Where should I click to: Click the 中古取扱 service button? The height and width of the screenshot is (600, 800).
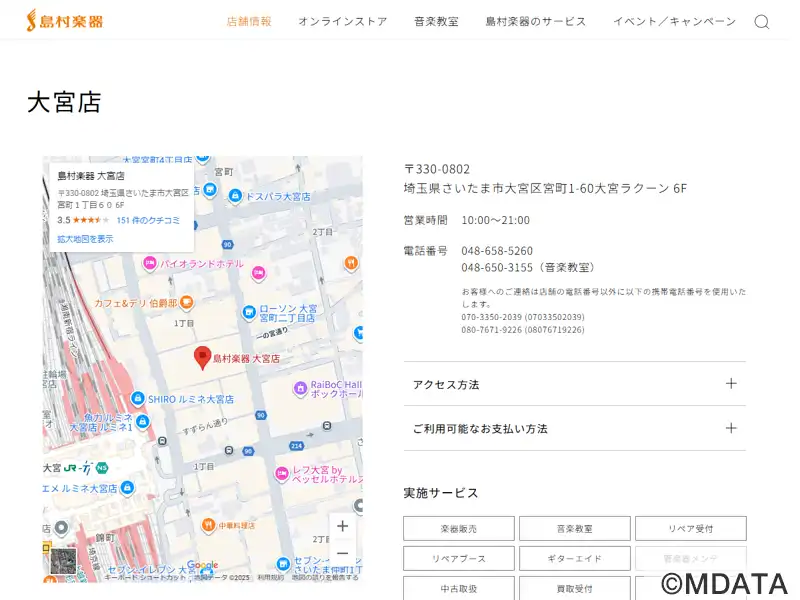coord(459,588)
